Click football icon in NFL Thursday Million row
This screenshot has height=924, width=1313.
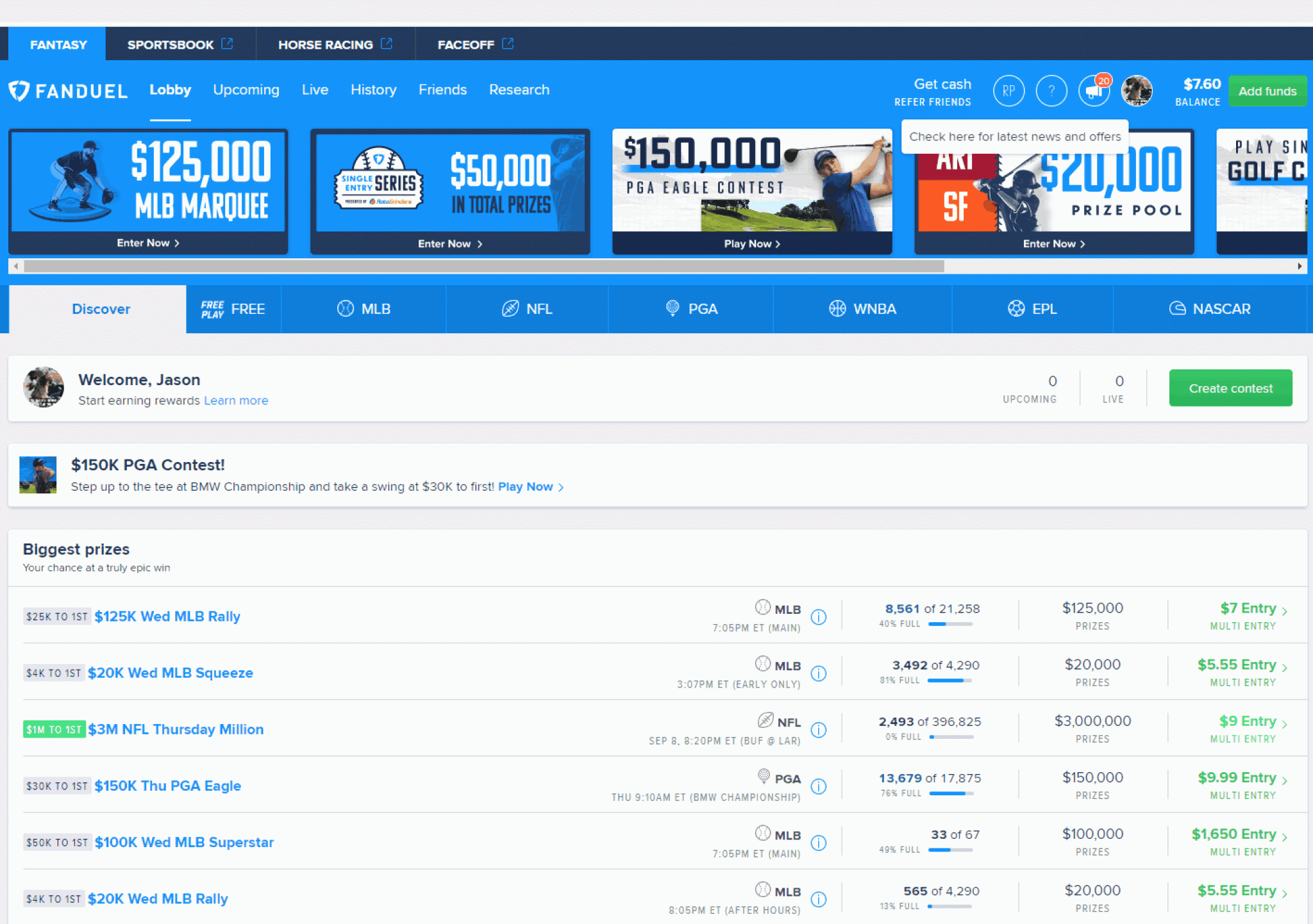[x=765, y=720]
